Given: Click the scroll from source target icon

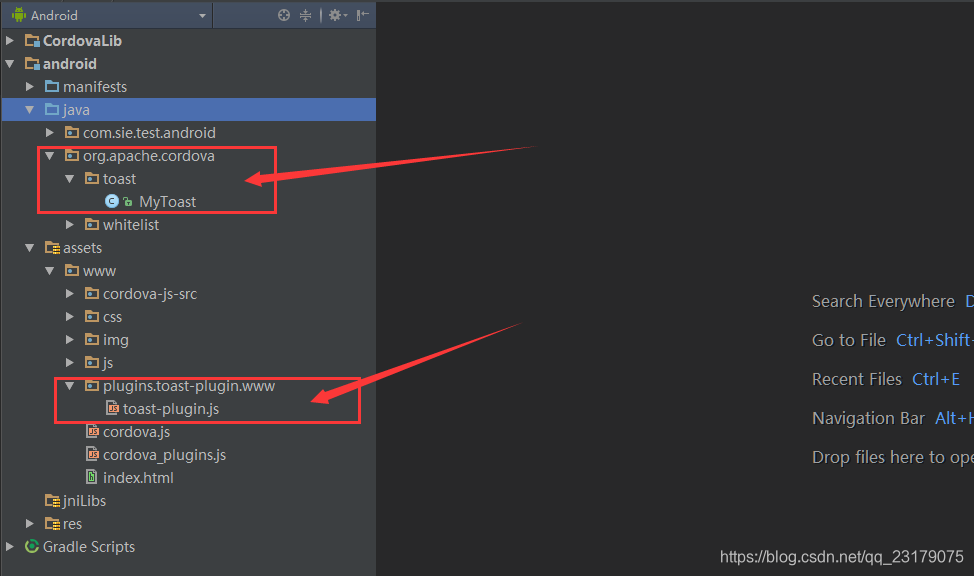Looking at the screenshot, I should click(284, 16).
